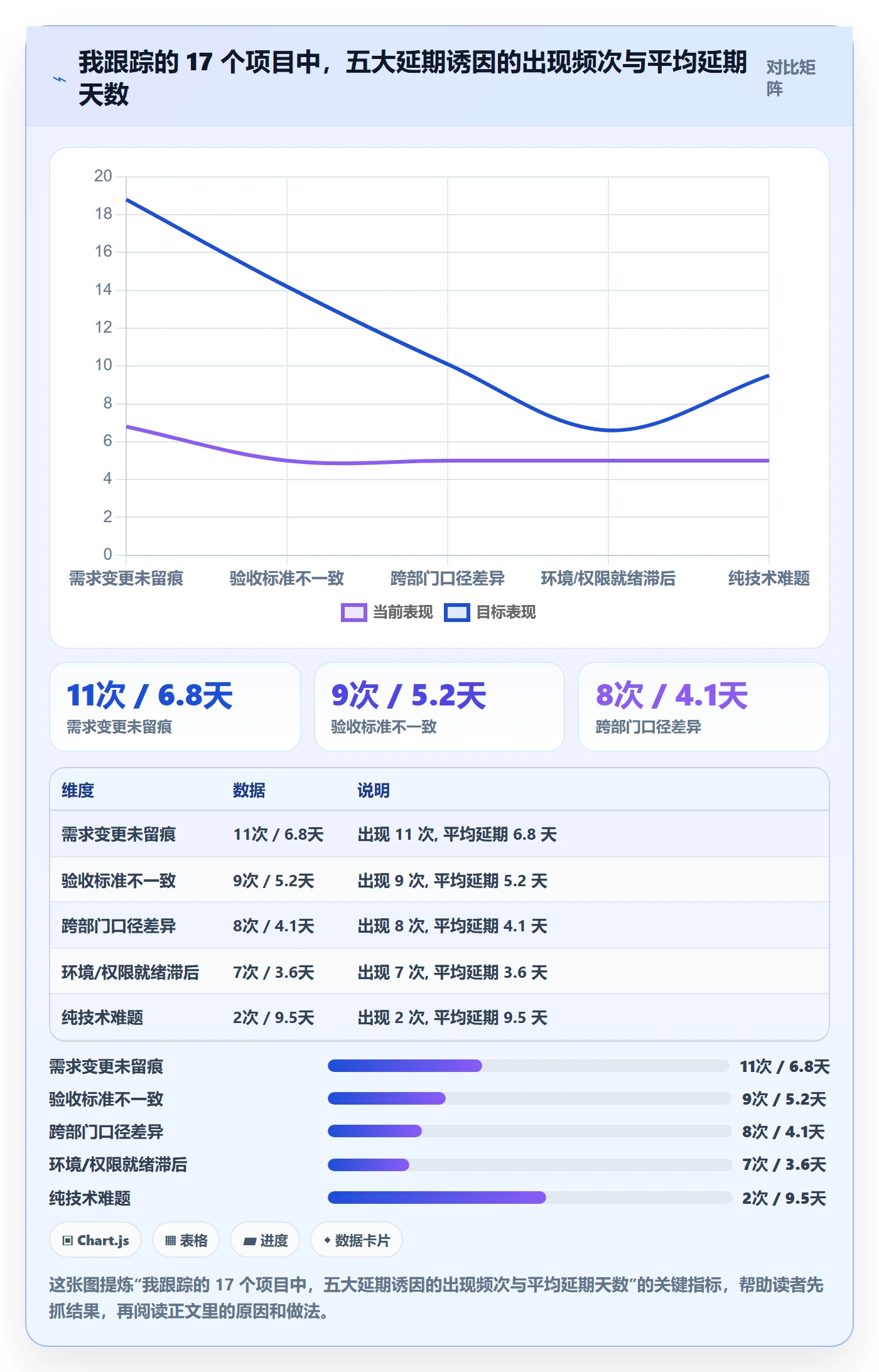The image size is (879, 1372).
Task: Click the 当前表现 legend label
Action: (402, 613)
